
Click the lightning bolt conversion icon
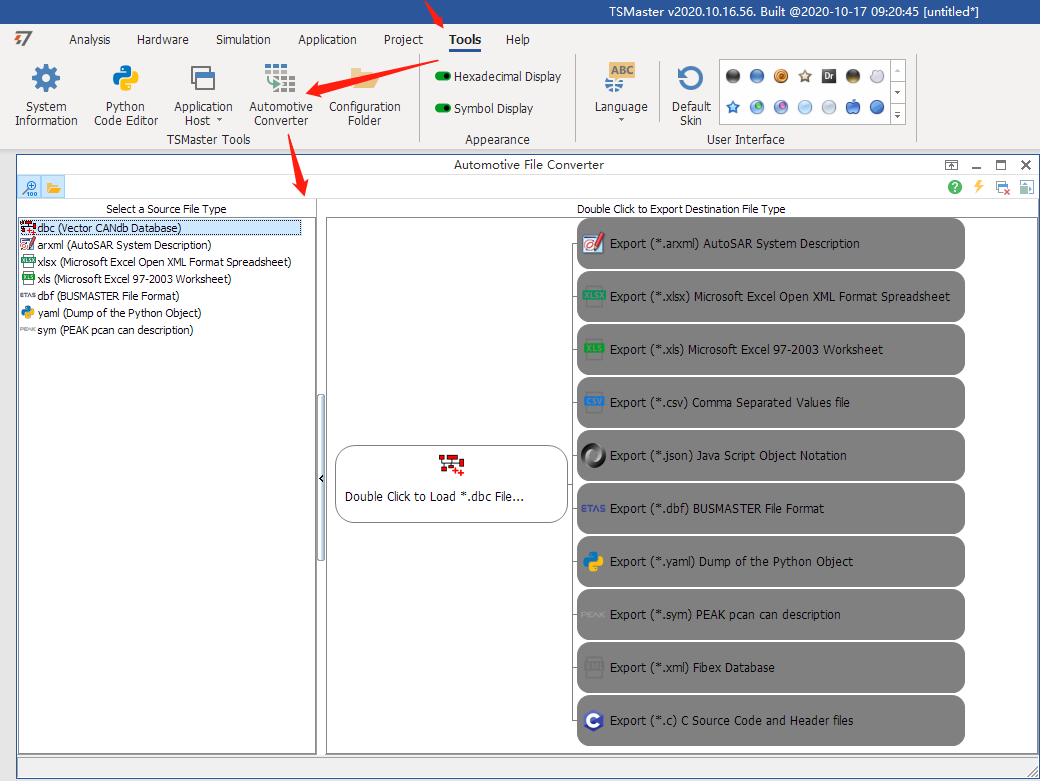point(977,187)
